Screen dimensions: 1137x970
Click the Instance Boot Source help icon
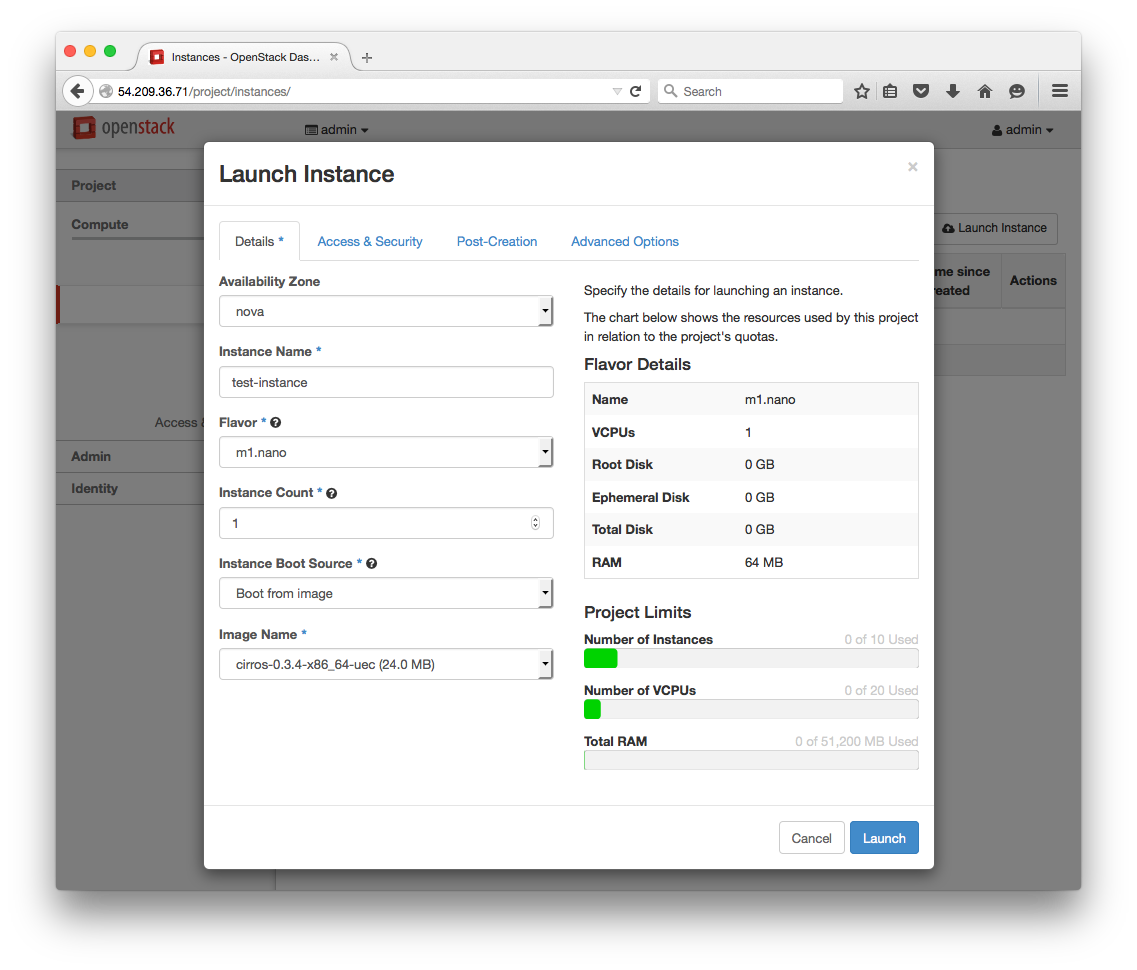372,564
